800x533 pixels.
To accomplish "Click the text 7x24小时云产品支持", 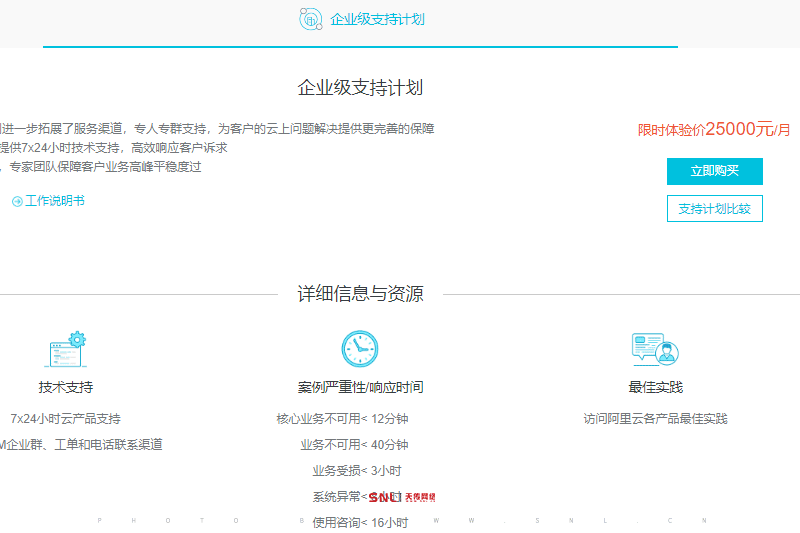I will tap(65, 419).
